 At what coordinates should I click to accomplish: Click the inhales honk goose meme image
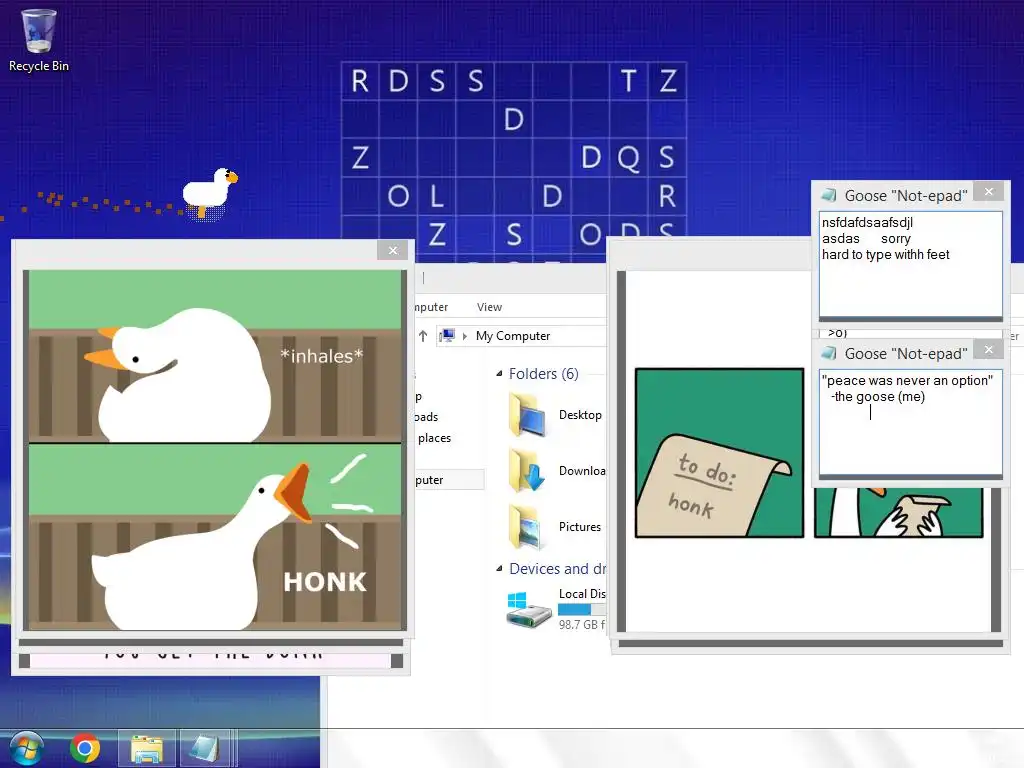(x=215, y=451)
